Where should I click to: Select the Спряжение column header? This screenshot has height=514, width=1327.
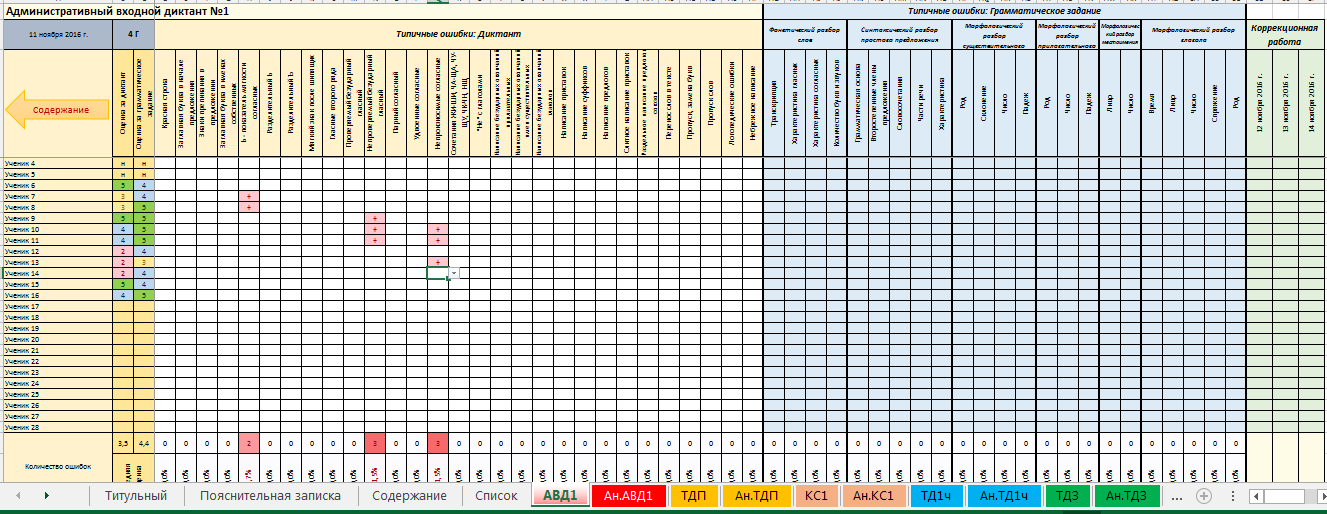[1214, 105]
